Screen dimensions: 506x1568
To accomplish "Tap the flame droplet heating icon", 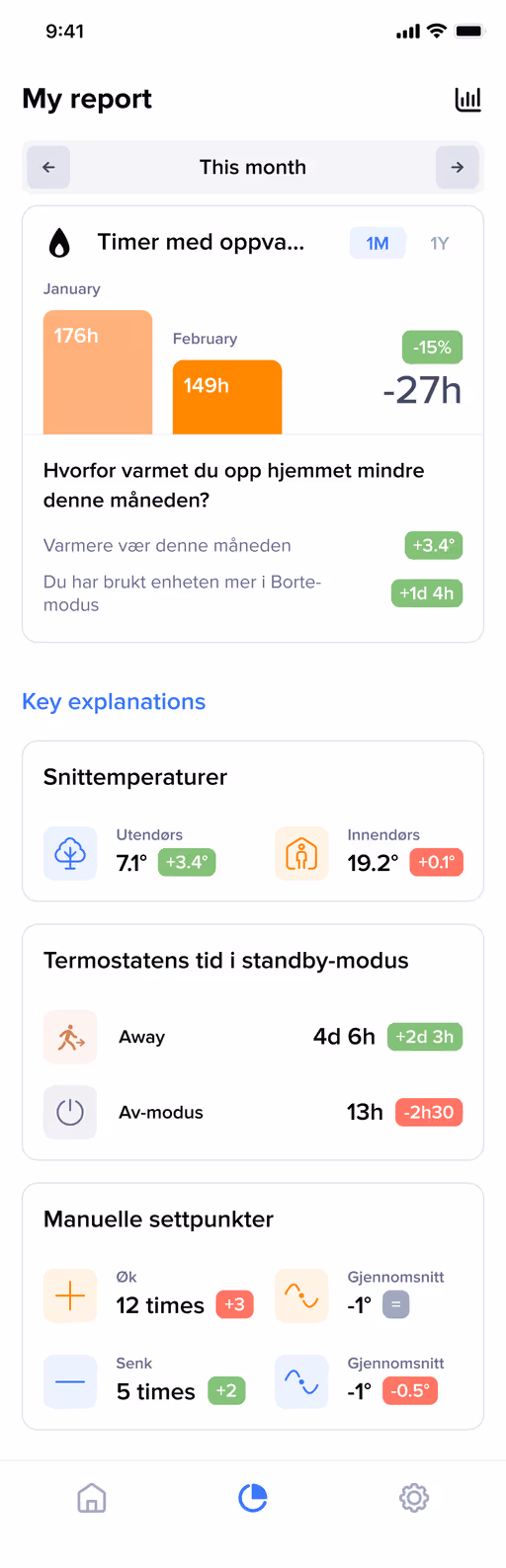I will [59, 243].
